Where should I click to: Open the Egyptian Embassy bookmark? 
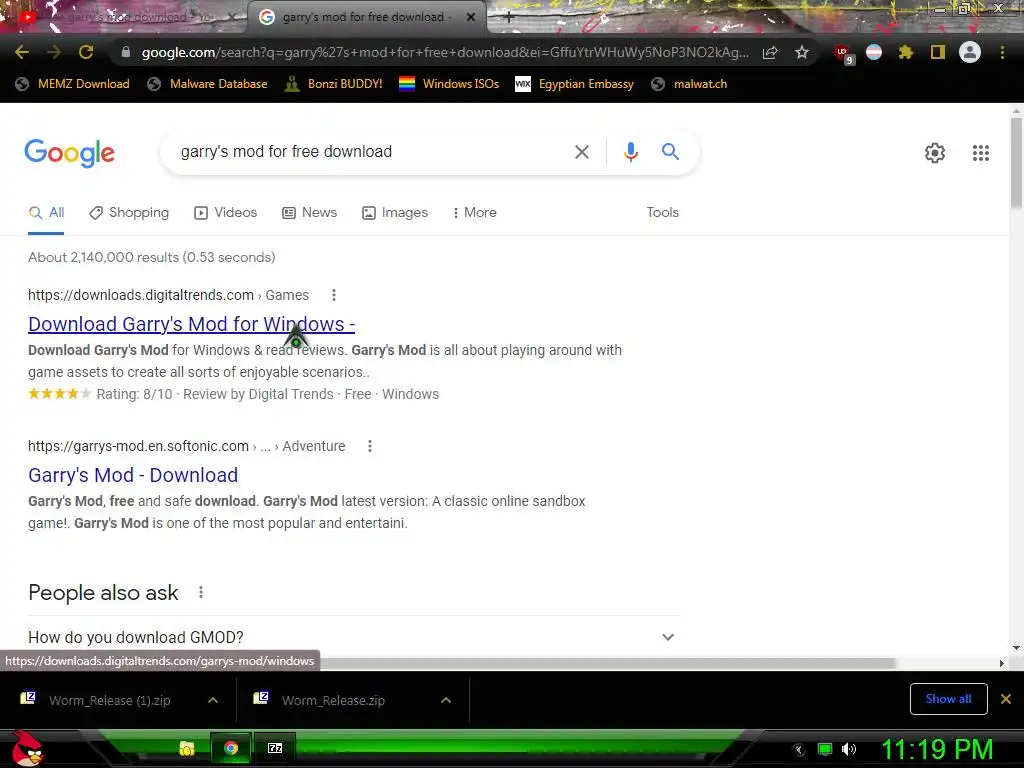click(x=575, y=84)
